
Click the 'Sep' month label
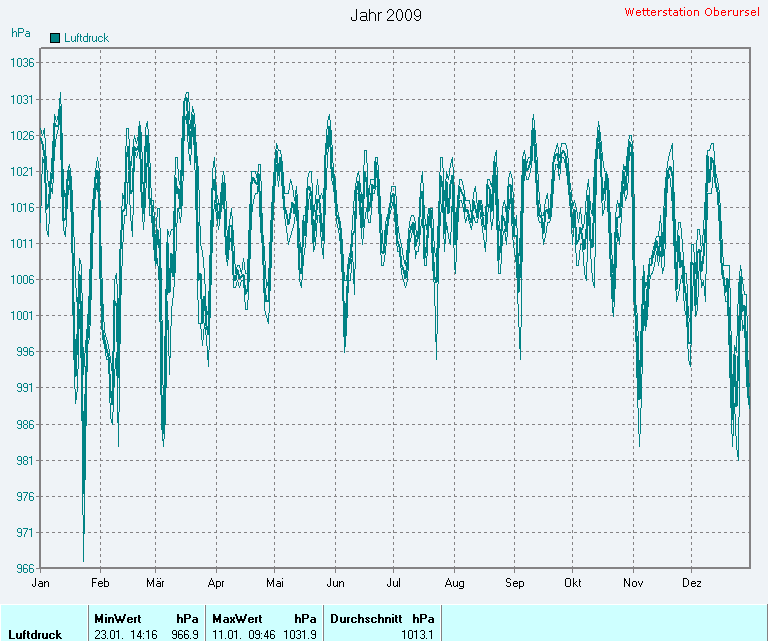515,583
